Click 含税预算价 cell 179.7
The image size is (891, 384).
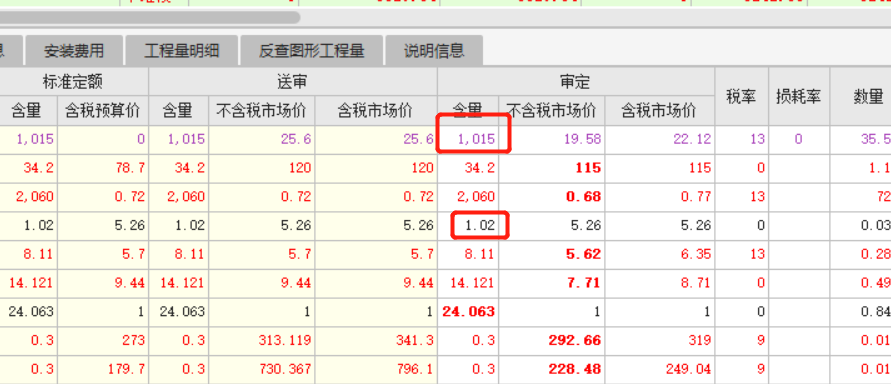tap(103, 370)
